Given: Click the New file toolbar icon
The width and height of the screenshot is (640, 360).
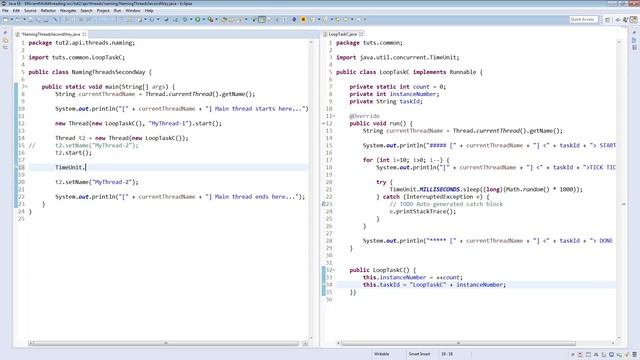Looking at the screenshot, I should 5,19.
